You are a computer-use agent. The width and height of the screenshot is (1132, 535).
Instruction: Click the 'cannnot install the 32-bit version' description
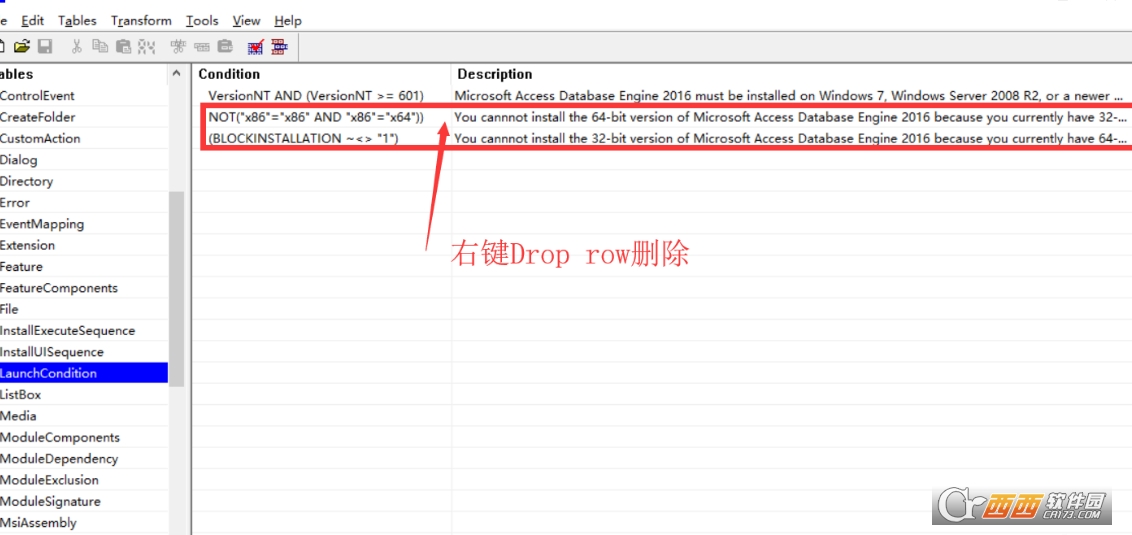(791, 139)
